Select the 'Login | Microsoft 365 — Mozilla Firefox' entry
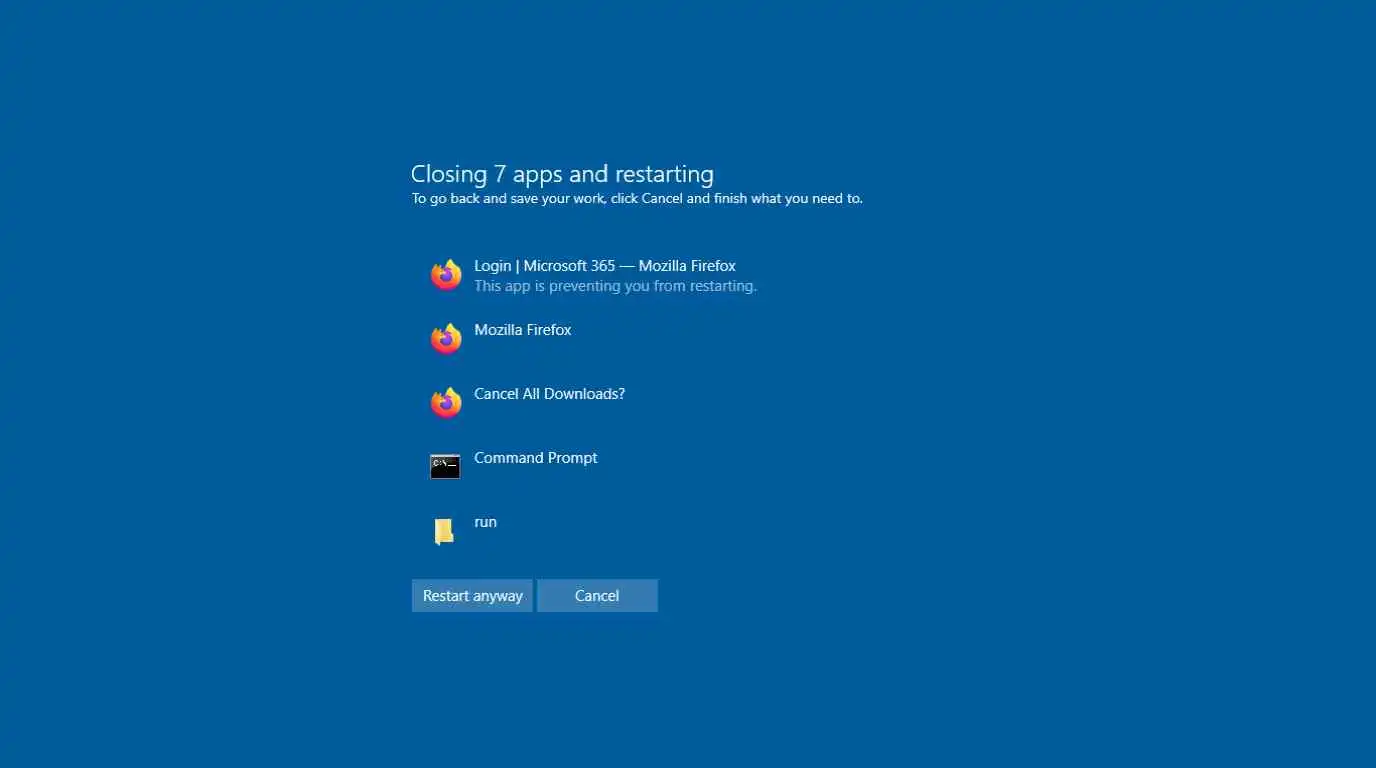 [605, 266]
